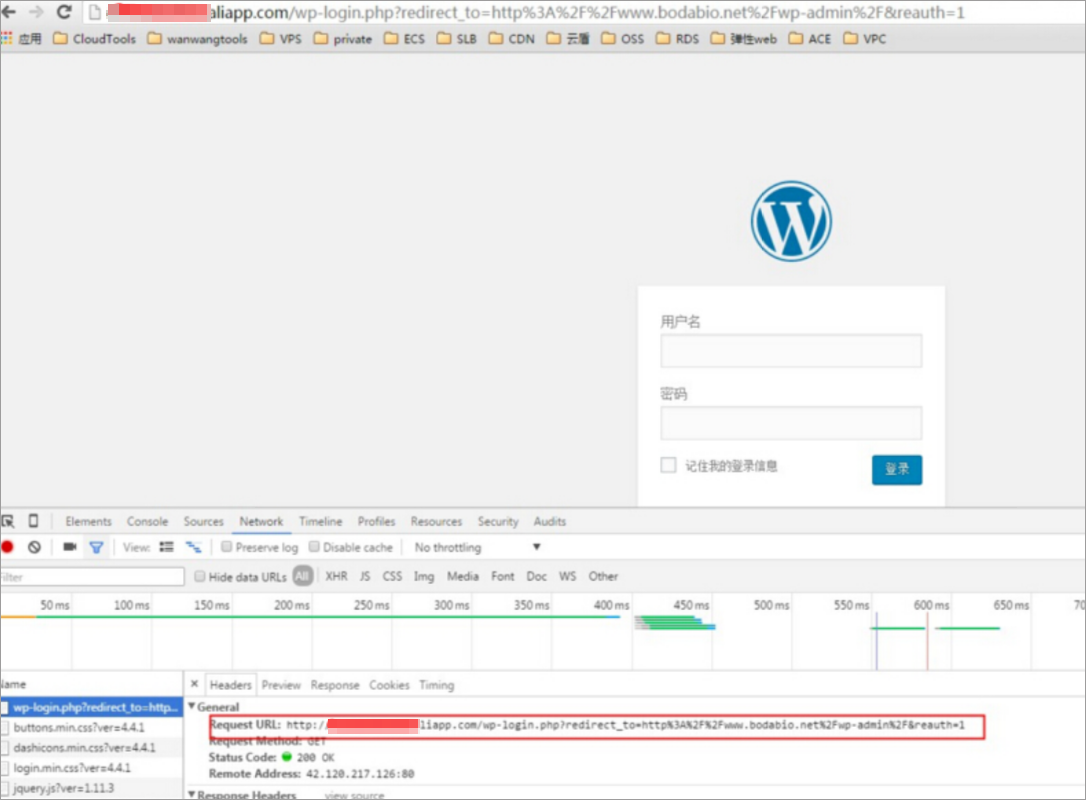The image size is (1086, 800).
Task: Switch to the Timing request tab
Action: click(436, 685)
